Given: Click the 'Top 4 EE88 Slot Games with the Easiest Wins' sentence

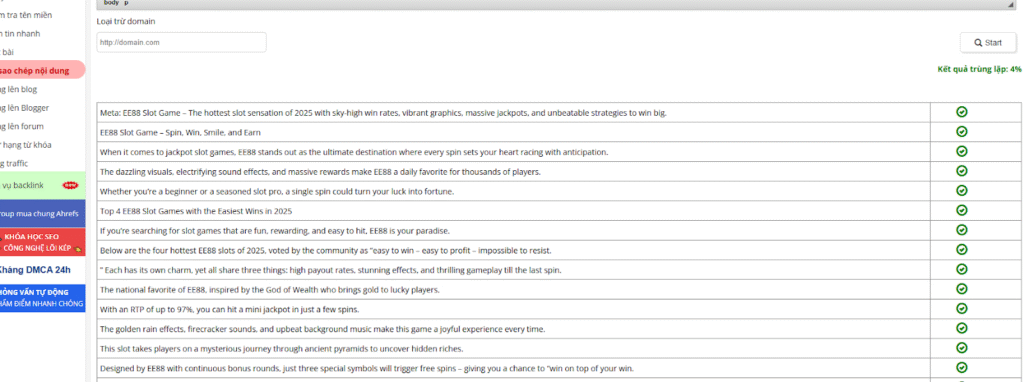Looking at the screenshot, I should (x=196, y=211).
